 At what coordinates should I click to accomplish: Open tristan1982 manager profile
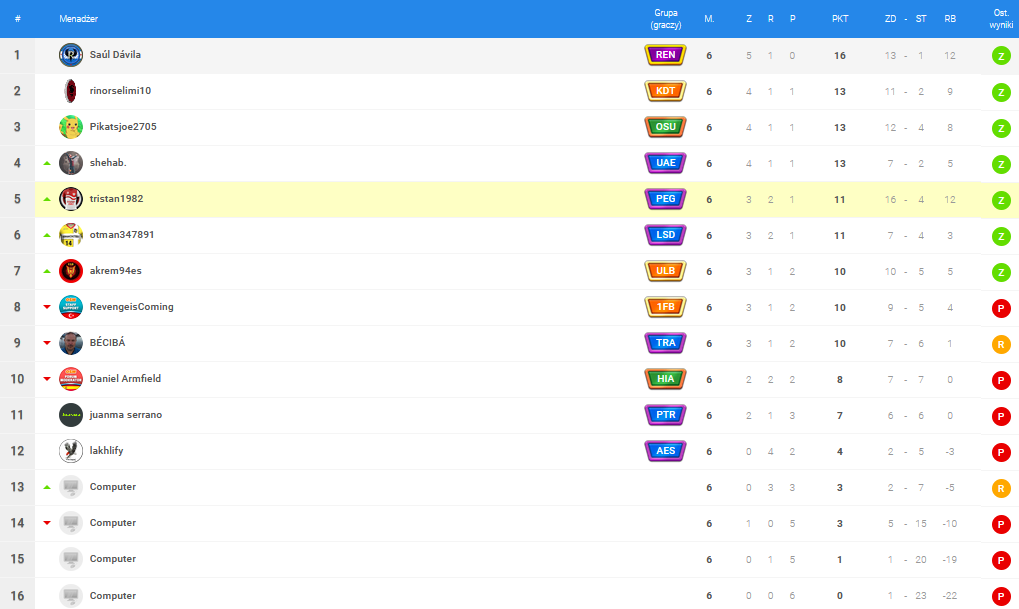116,199
